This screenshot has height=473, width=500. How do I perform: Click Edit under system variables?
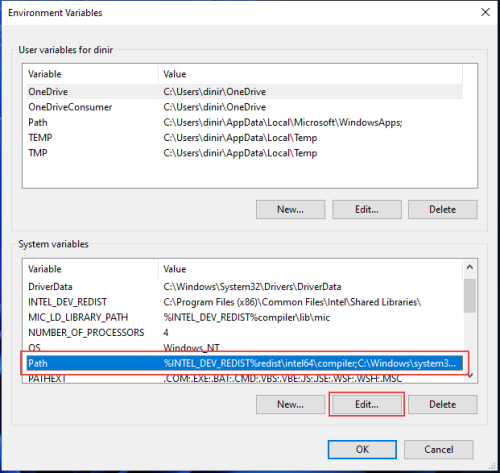pyautogui.click(x=367, y=404)
